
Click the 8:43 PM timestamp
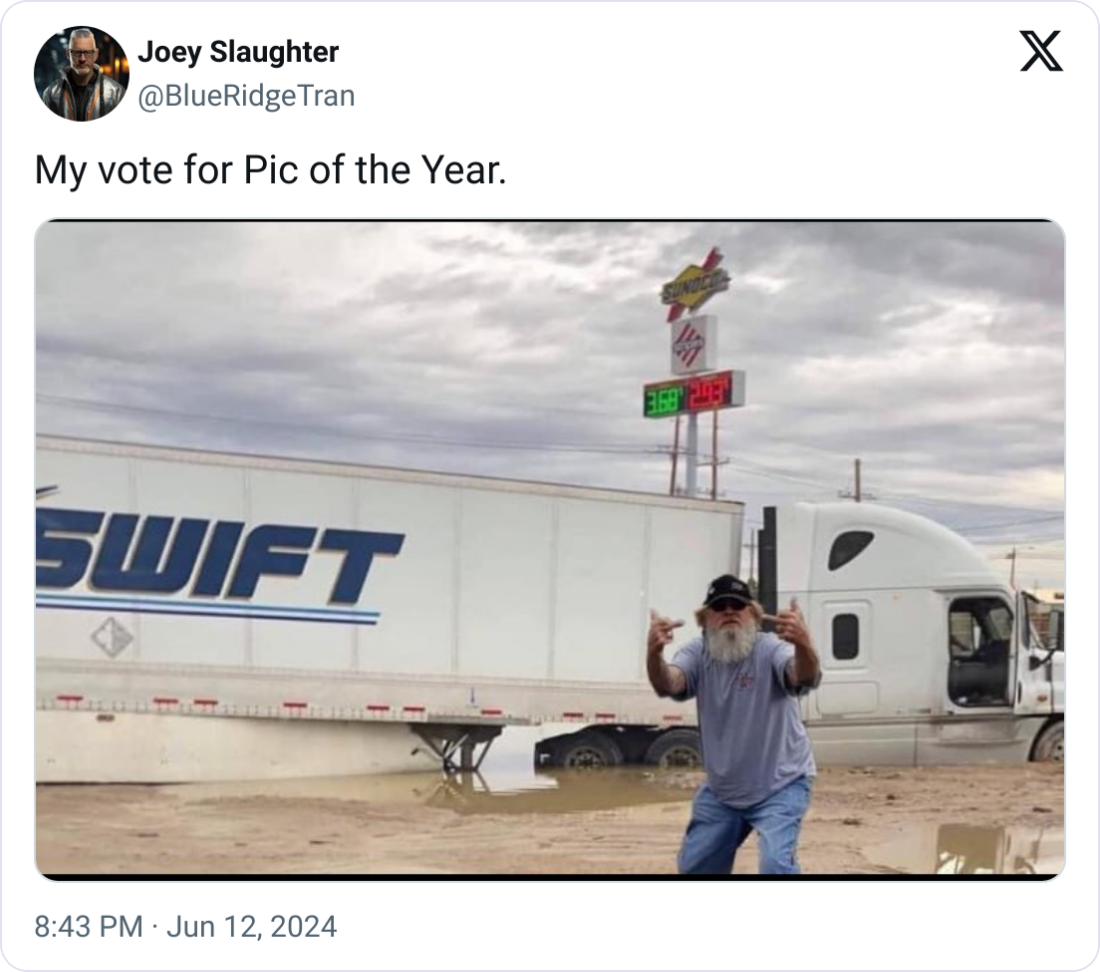click(x=88, y=927)
